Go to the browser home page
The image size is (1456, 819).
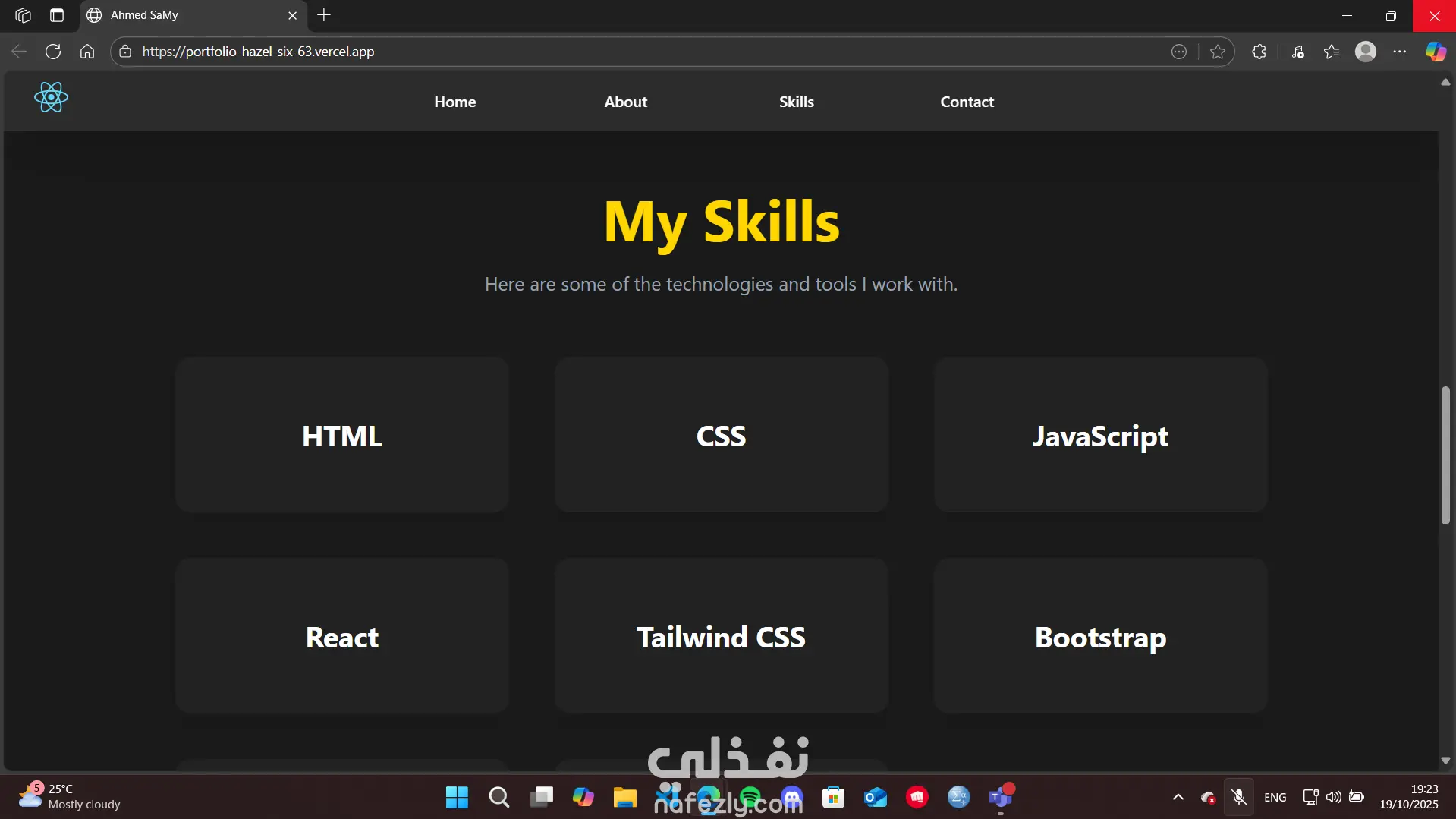(x=87, y=52)
